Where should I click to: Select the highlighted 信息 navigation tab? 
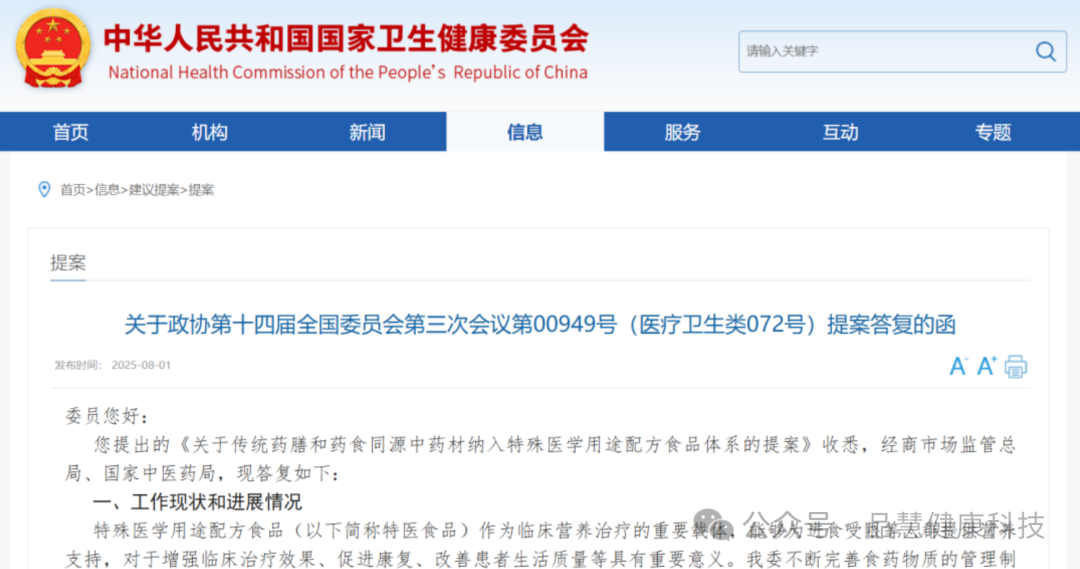tap(525, 132)
